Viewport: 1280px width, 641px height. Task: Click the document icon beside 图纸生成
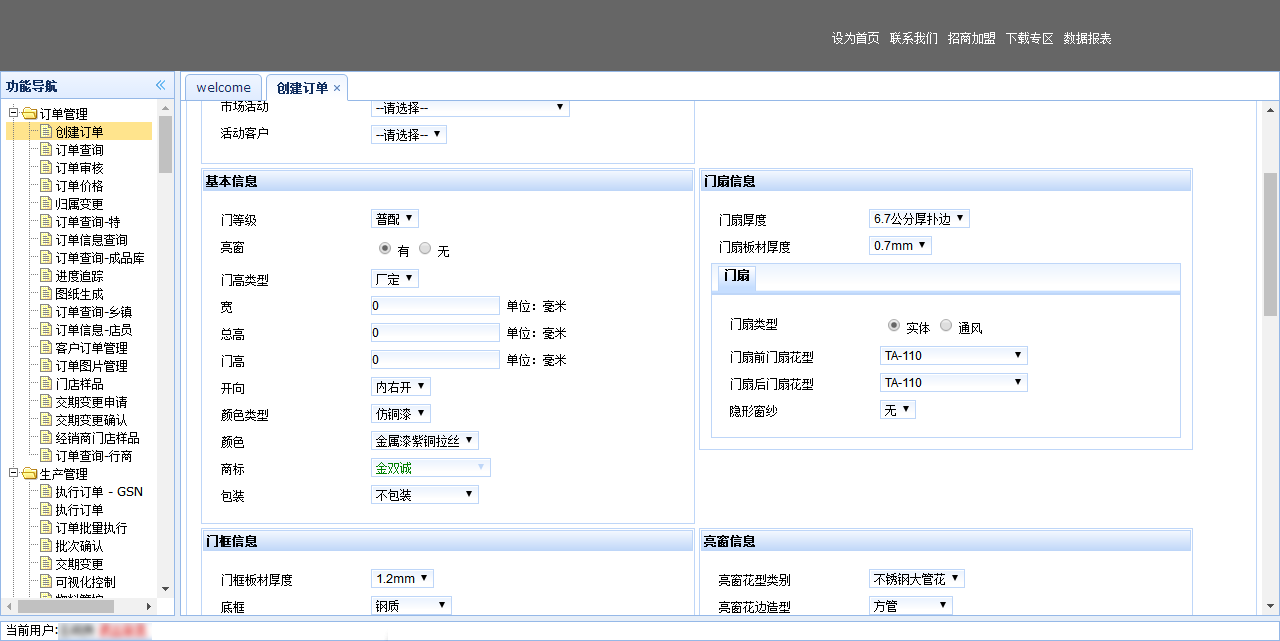click(x=45, y=293)
